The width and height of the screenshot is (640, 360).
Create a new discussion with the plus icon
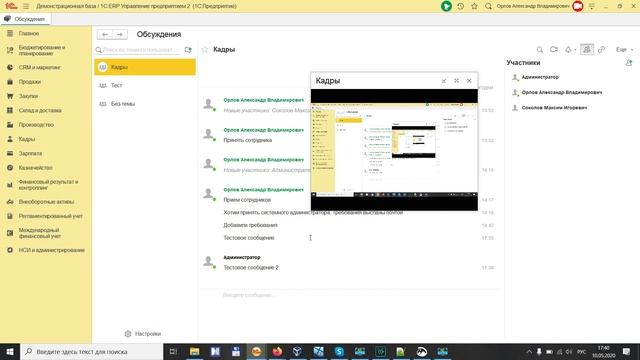coord(188,50)
